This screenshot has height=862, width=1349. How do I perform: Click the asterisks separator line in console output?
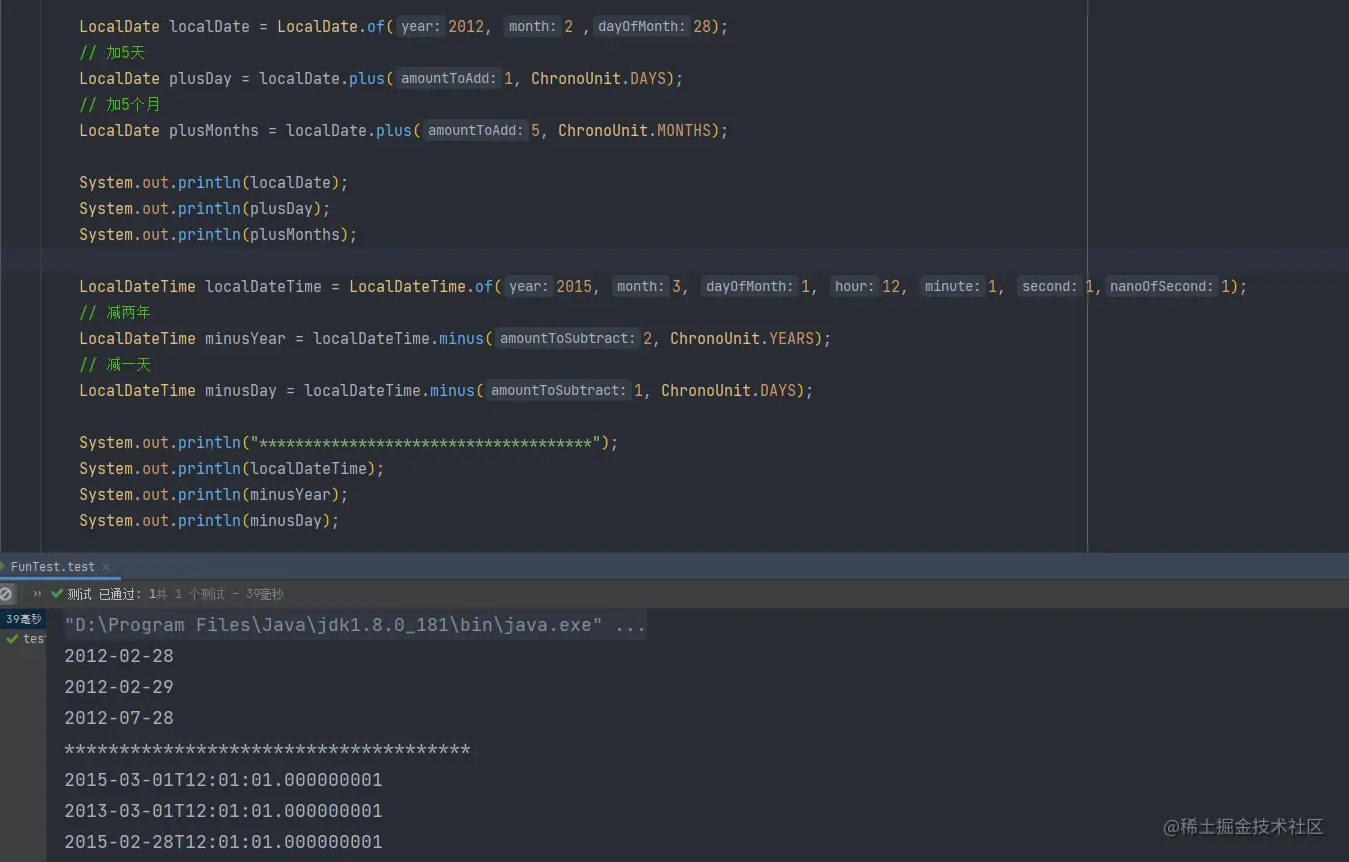click(x=267, y=749)
